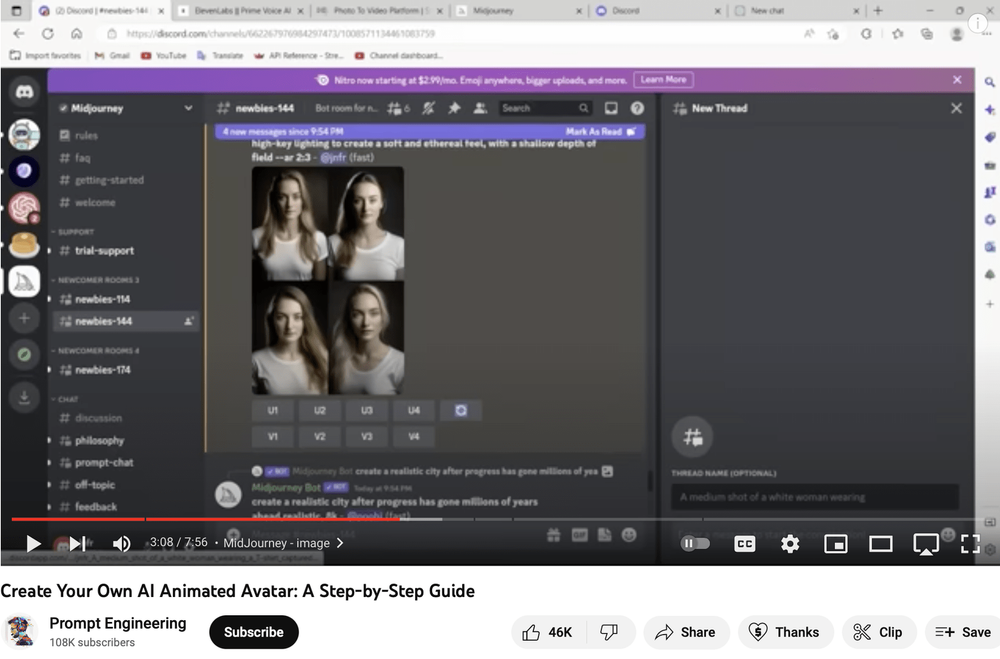The image size is (1000, 659).
Task: Dismiss the Nitro promotion banner
Action: [x=957, y=80]
